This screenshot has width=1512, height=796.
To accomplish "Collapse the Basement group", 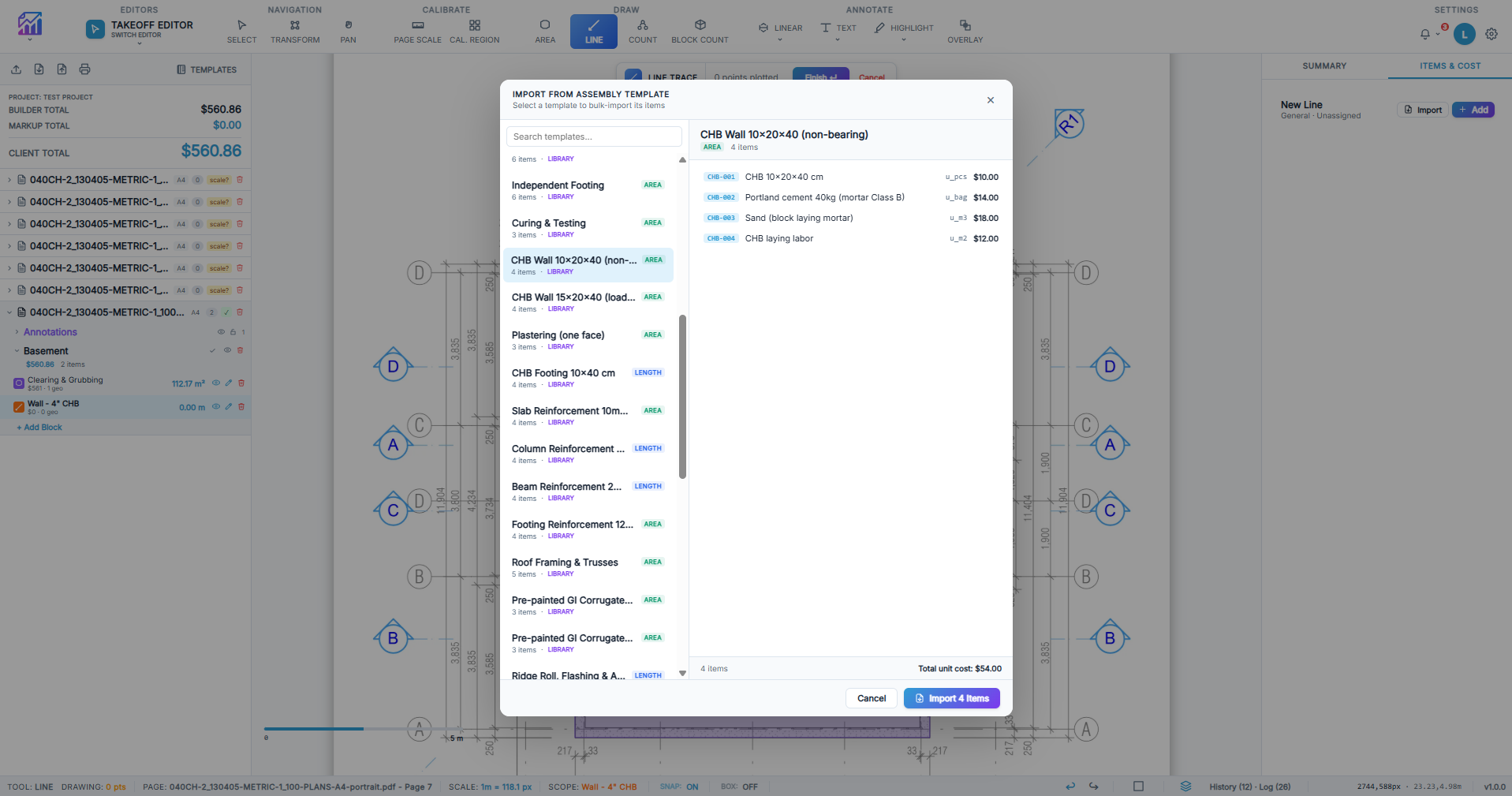I will pos(17,351).
